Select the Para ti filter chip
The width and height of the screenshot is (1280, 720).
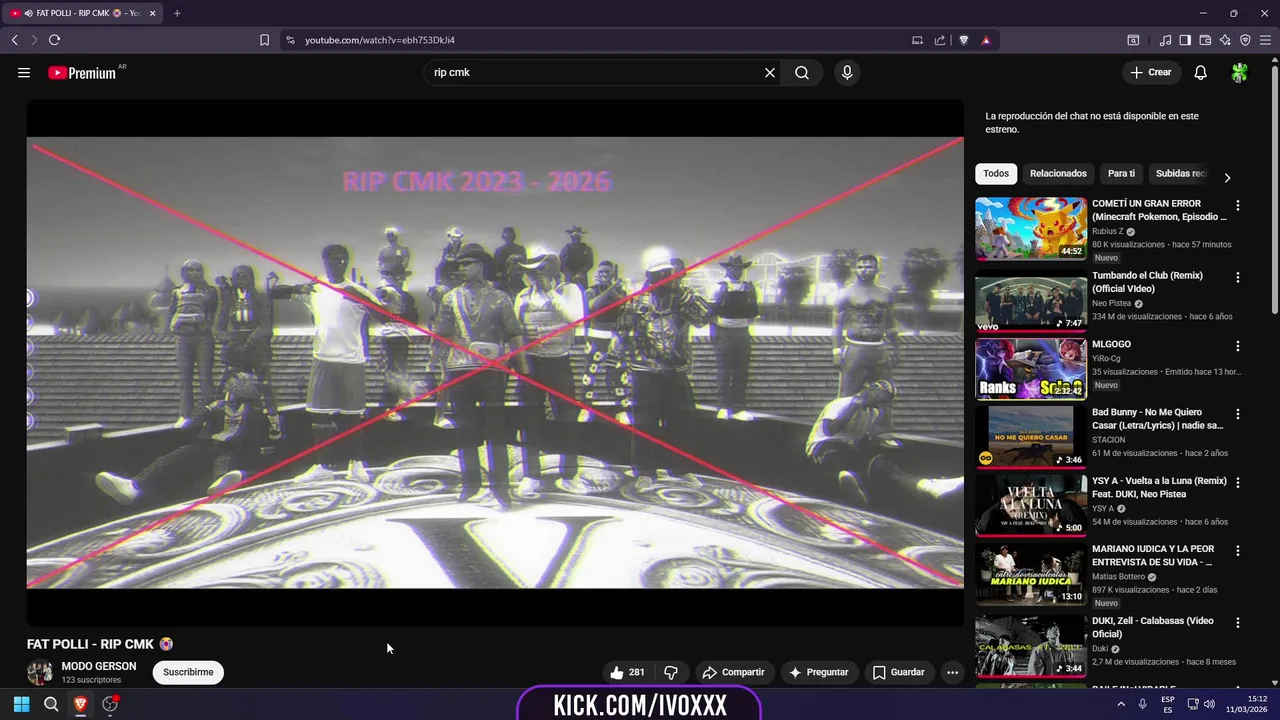point(1121,173)
